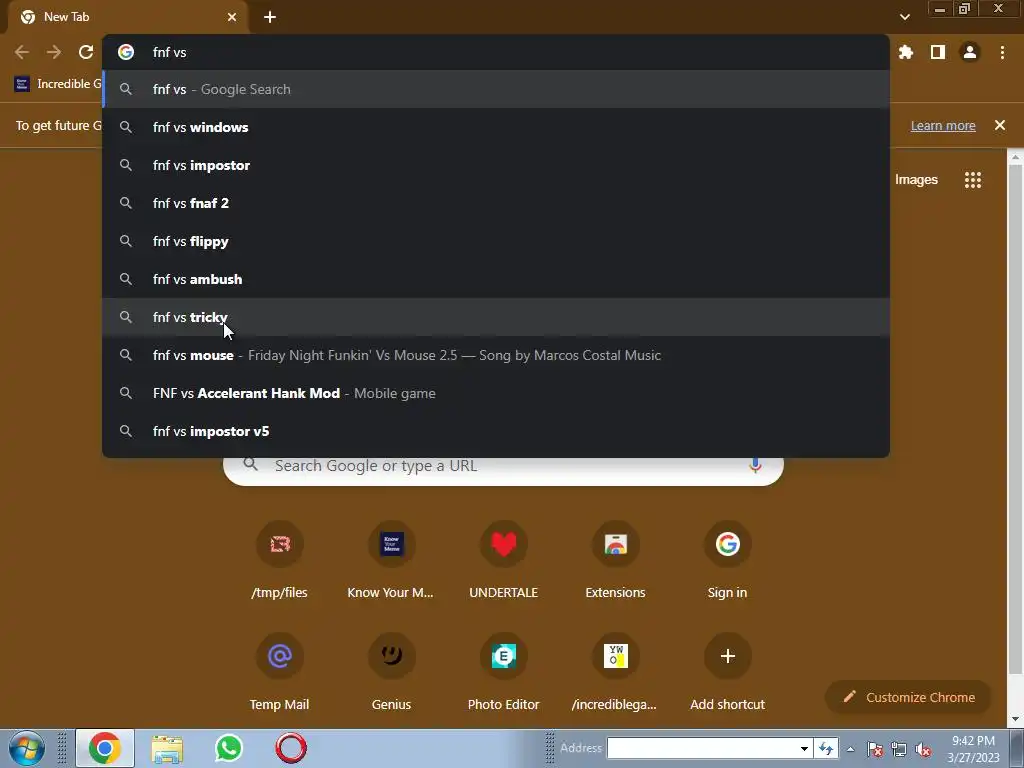Open the /tmp/files shortcut
Screen dimensions: 1024x768
280,560
